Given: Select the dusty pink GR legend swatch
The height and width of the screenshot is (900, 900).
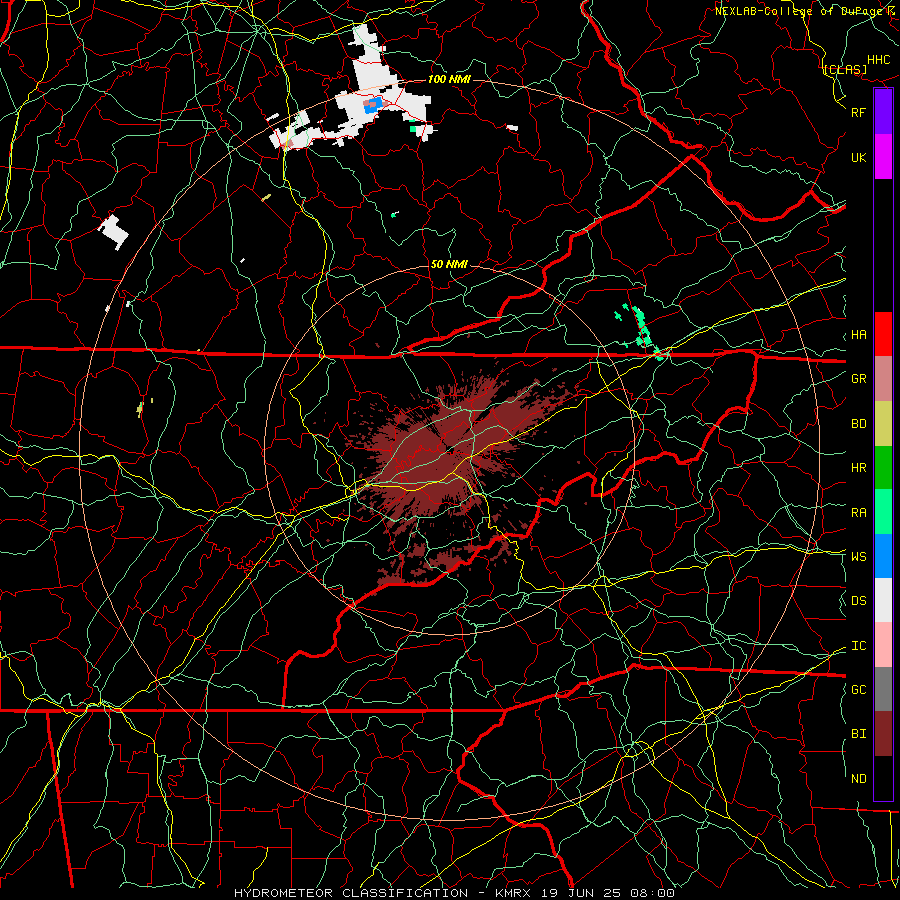Looking at the screenshot, I should pyautogui.click(x=883, y=378).
